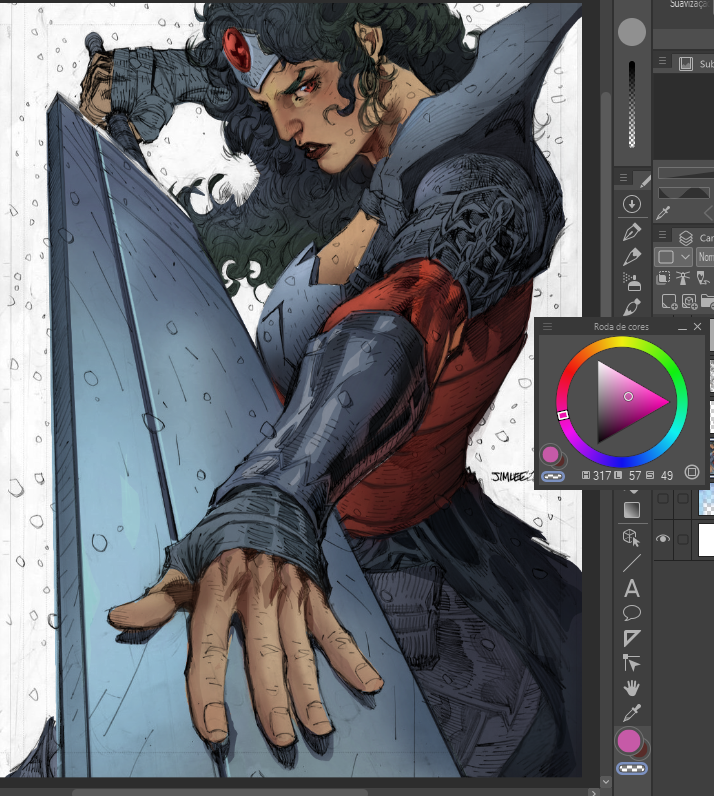Screen dimensions: 714x796
Task: Select the Pencil tool in the toolbar
Action: click(x=632, y=256)
